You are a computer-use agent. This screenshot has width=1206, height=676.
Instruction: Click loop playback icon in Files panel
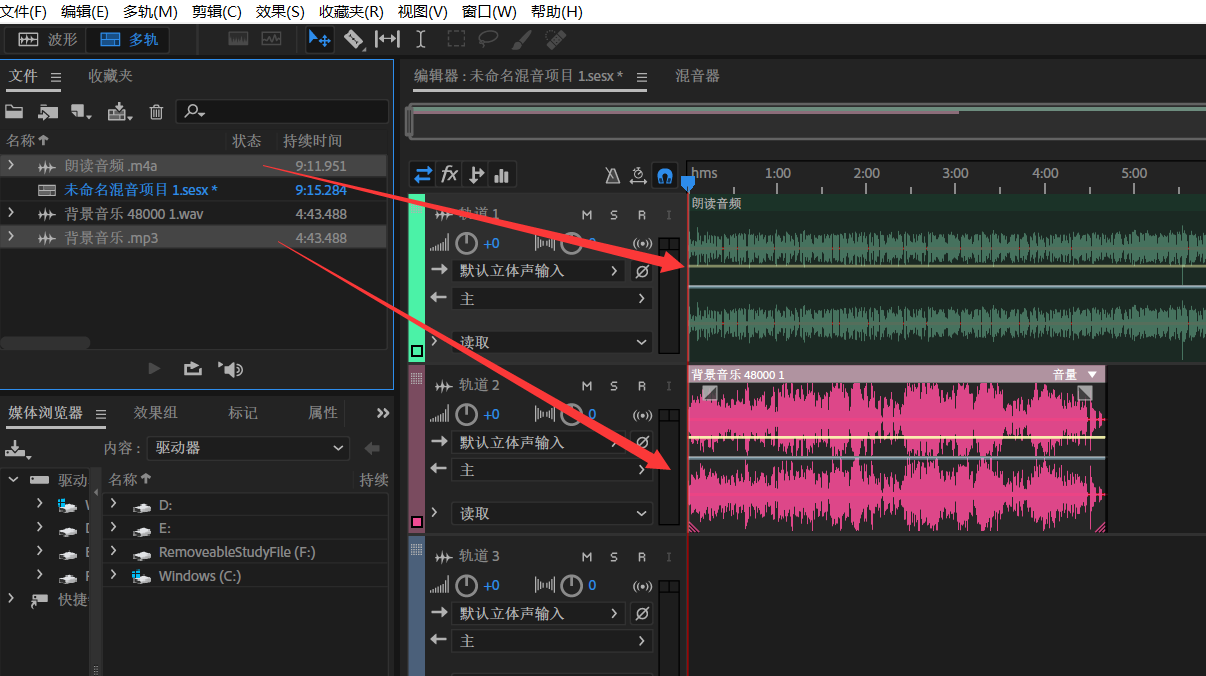coord(193,369)
